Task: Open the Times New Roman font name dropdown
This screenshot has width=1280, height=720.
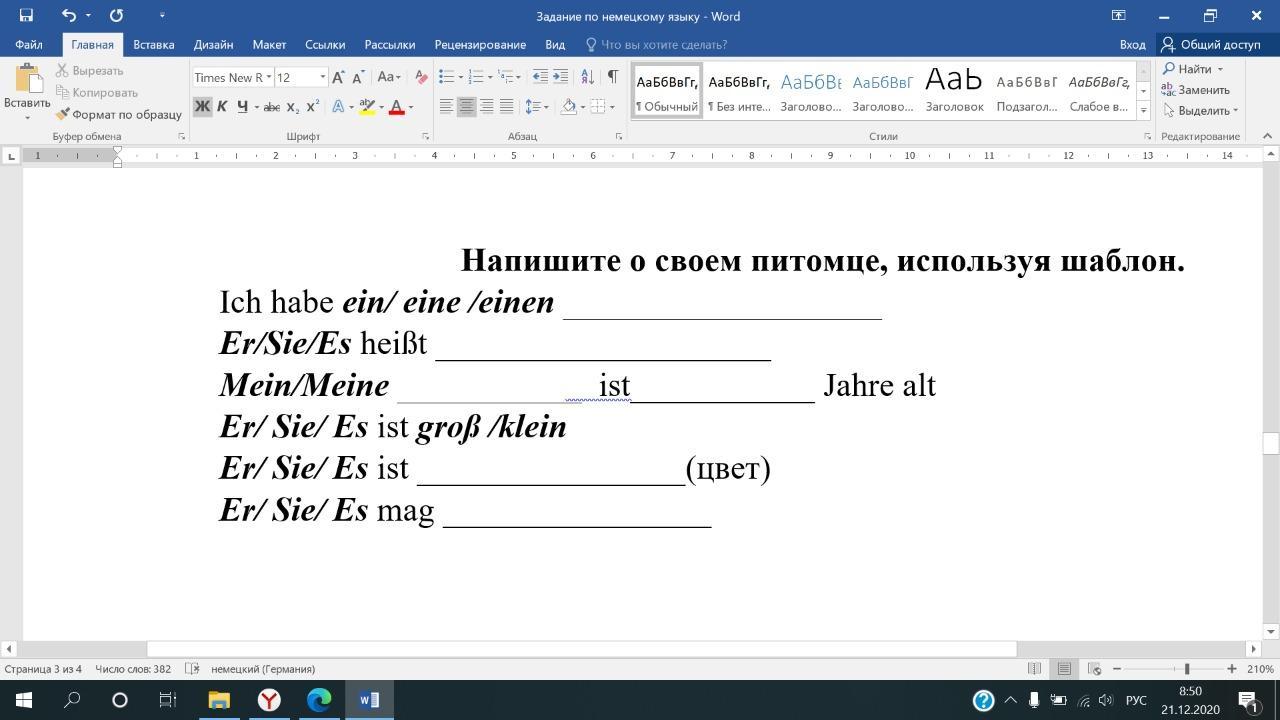Action: [268, 77]
